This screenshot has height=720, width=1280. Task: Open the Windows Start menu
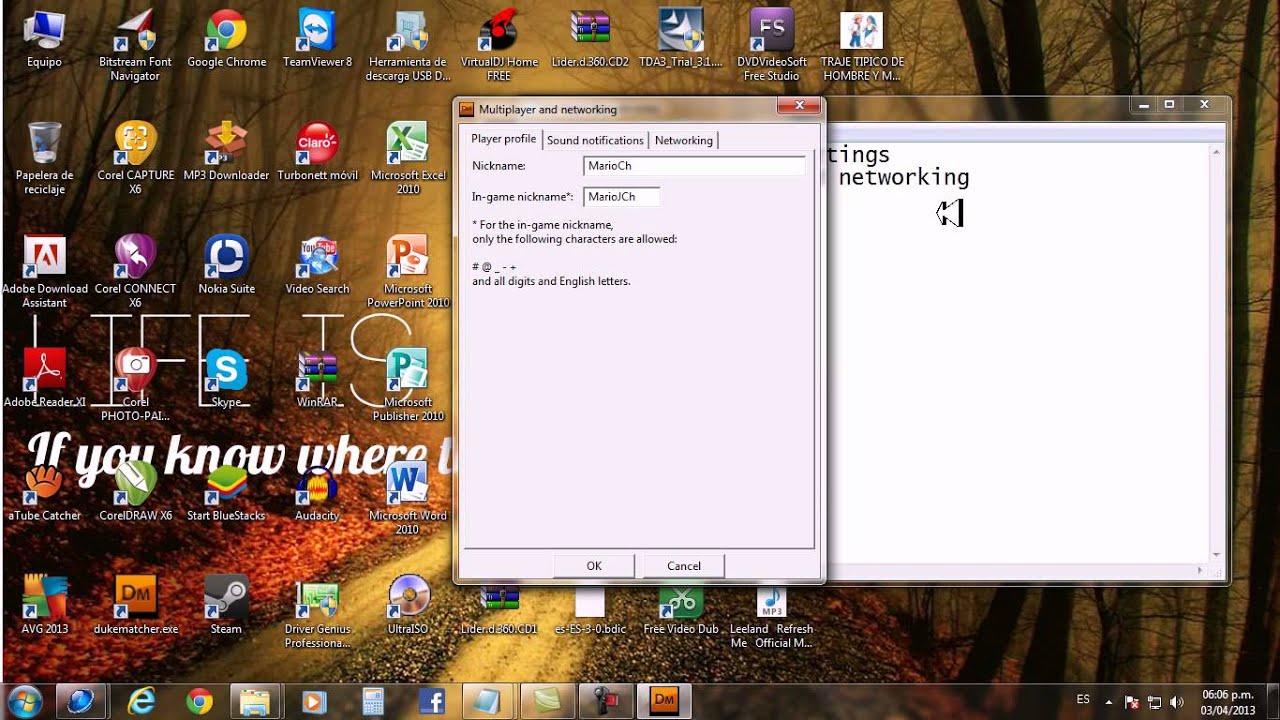[x=24, y=702]
